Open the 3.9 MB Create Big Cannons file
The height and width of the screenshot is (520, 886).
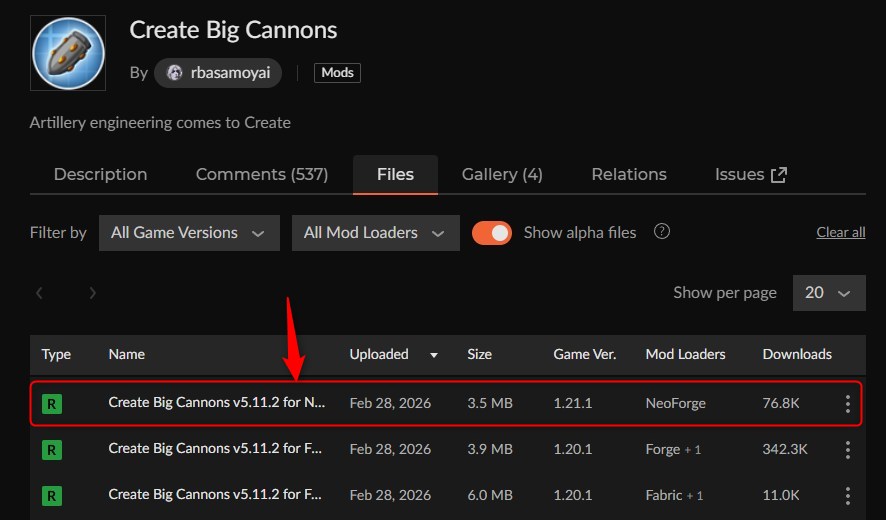(x=215, y=448)
